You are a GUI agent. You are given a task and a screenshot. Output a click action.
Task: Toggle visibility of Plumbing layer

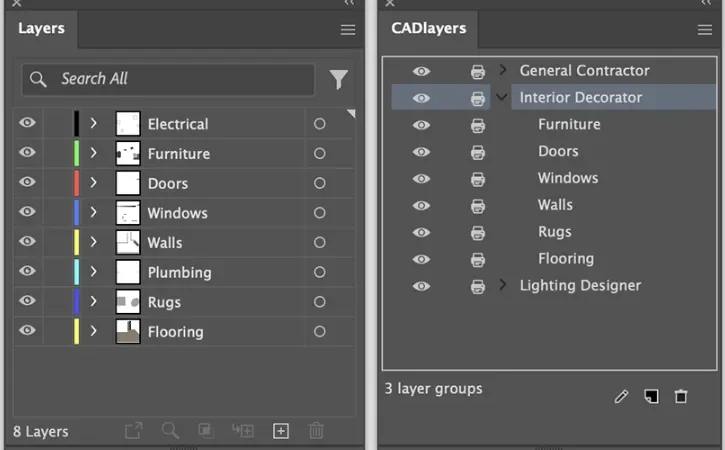[27, 271]
